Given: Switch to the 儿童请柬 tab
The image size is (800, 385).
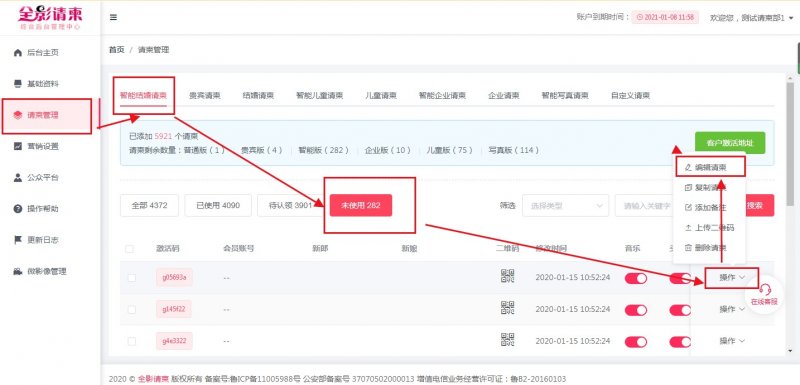Looking at the screenshot, I should (x=381, y=95).
